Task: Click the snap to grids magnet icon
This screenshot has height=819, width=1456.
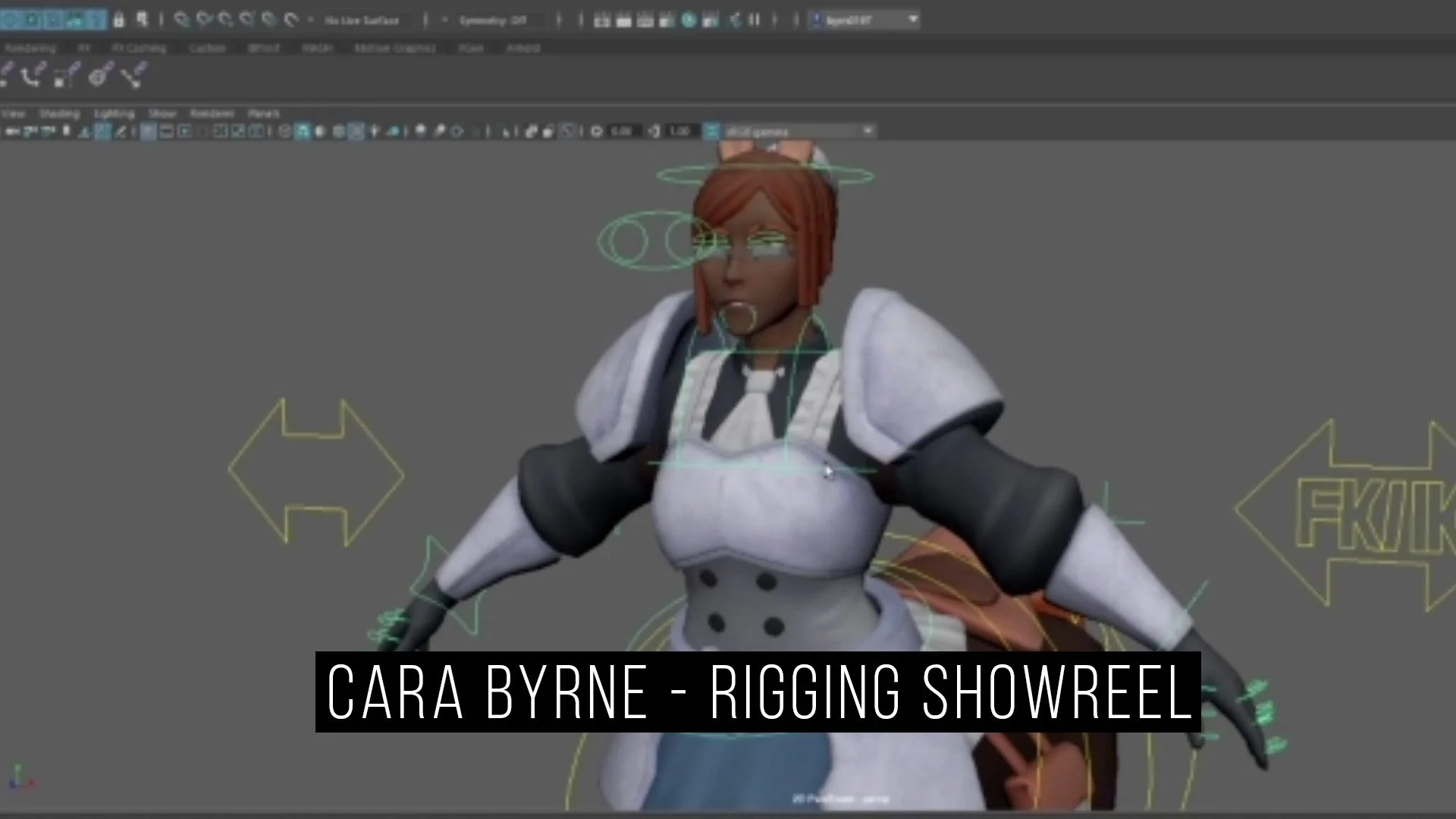Action: [x=181, y=20]
